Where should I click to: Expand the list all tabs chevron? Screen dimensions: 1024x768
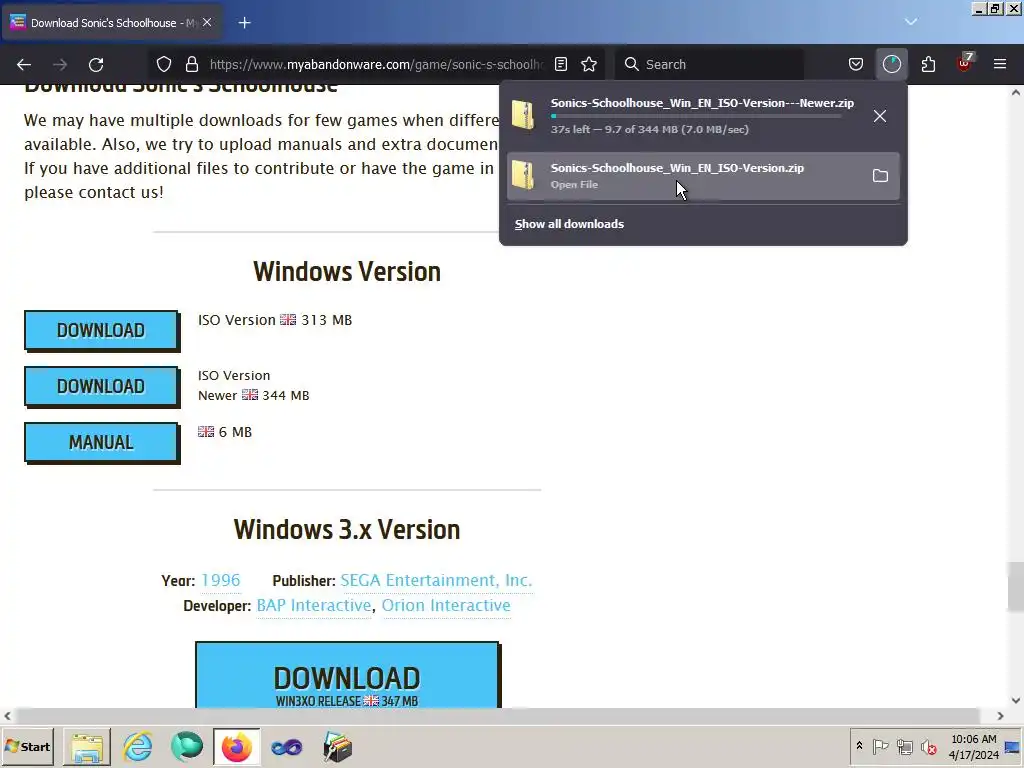[x=911, y=22]
